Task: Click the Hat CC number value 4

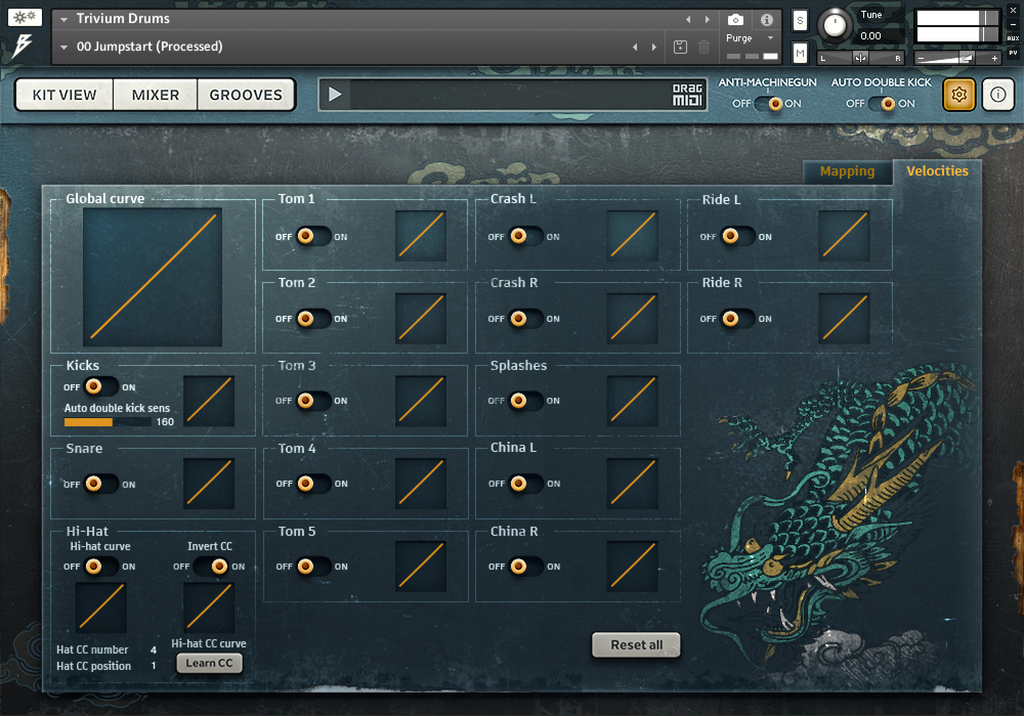Action: point(153,650)
